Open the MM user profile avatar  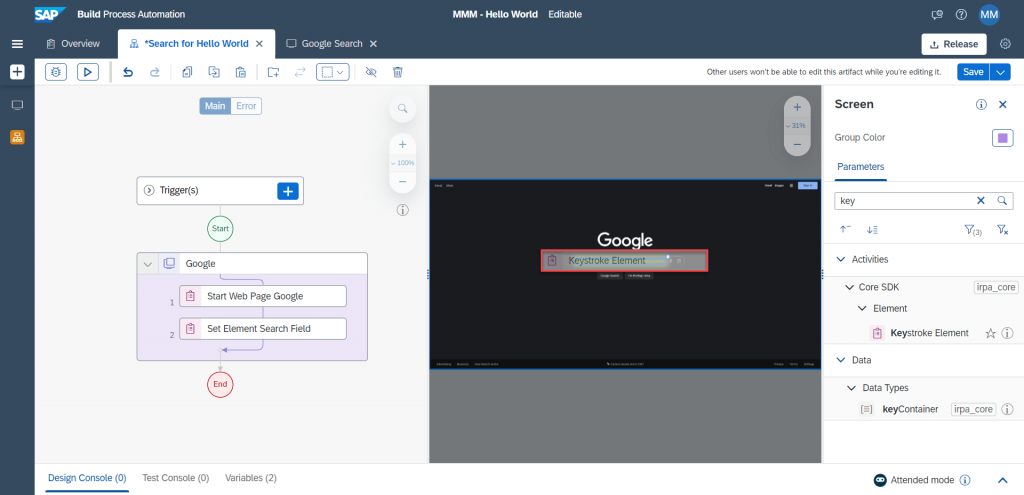coord(989,14)
